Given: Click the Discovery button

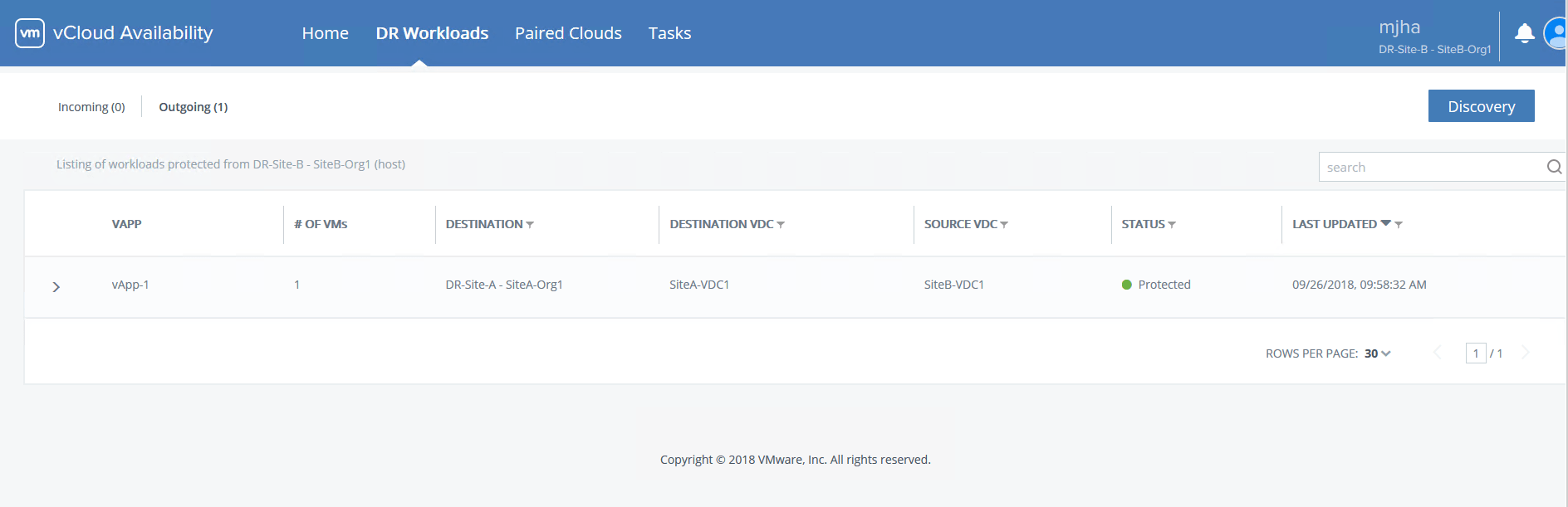Looking at the screenshot, I should coord(1481,106).
